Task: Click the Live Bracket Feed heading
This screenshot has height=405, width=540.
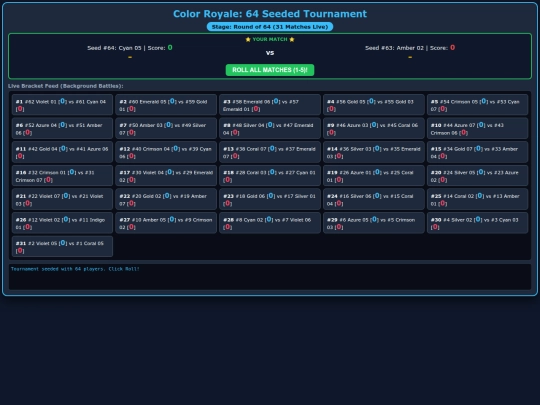Action: click(x=66, y=86)
